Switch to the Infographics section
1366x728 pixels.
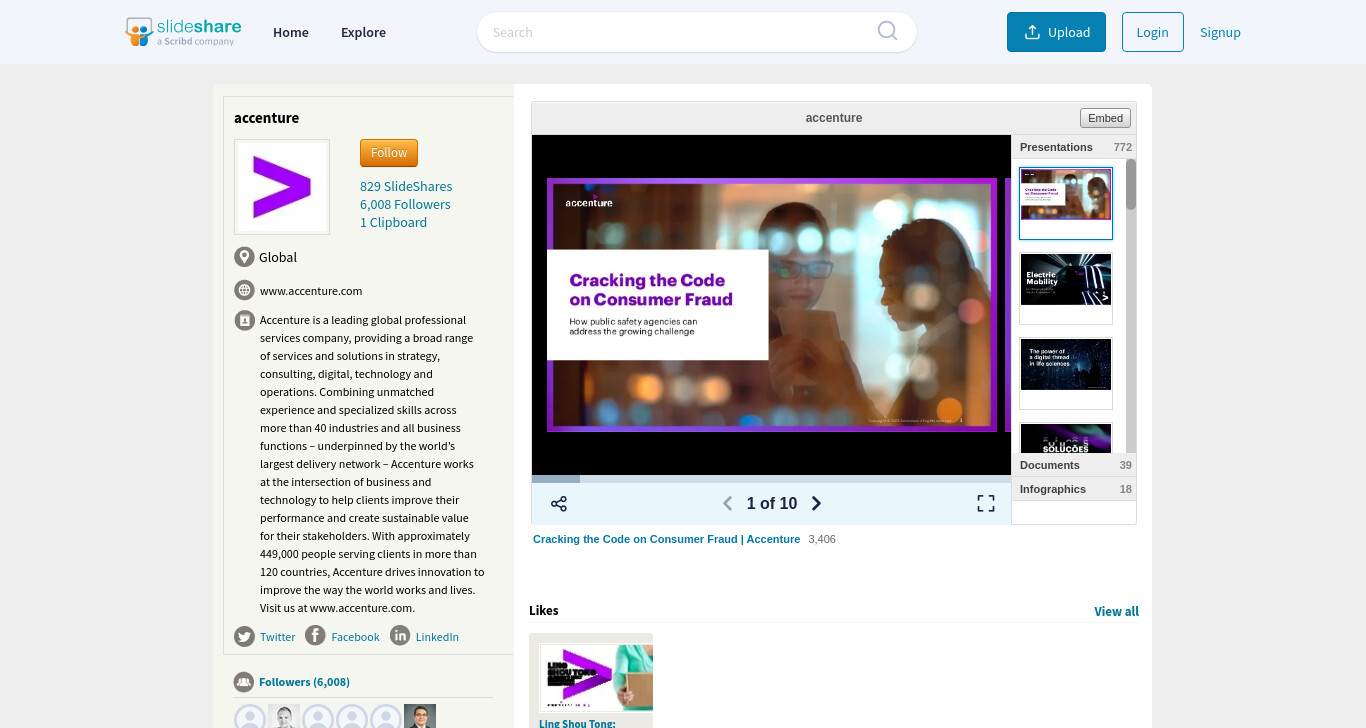click(1074, 489)
